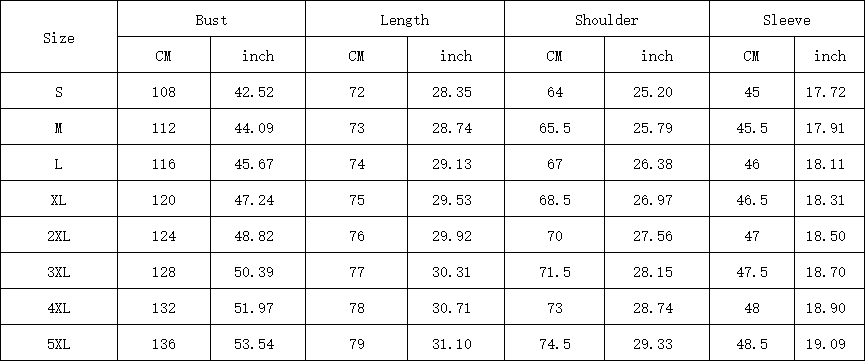Screen dimensions: 865x361
Task: Click the 3XL size row label
Action: point(58,272)
